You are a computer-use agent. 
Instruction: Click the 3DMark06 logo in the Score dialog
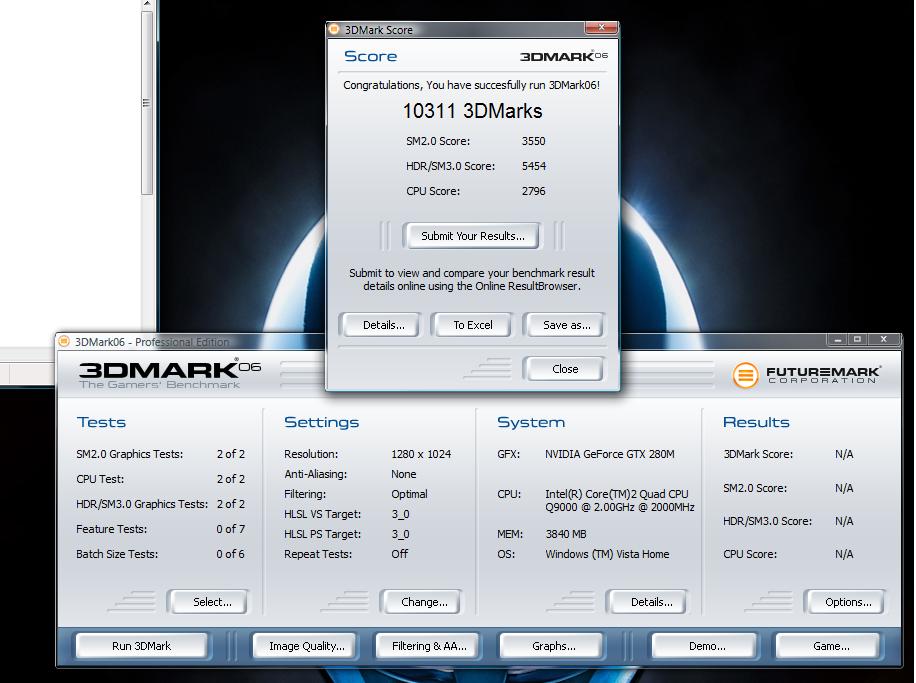563,56
